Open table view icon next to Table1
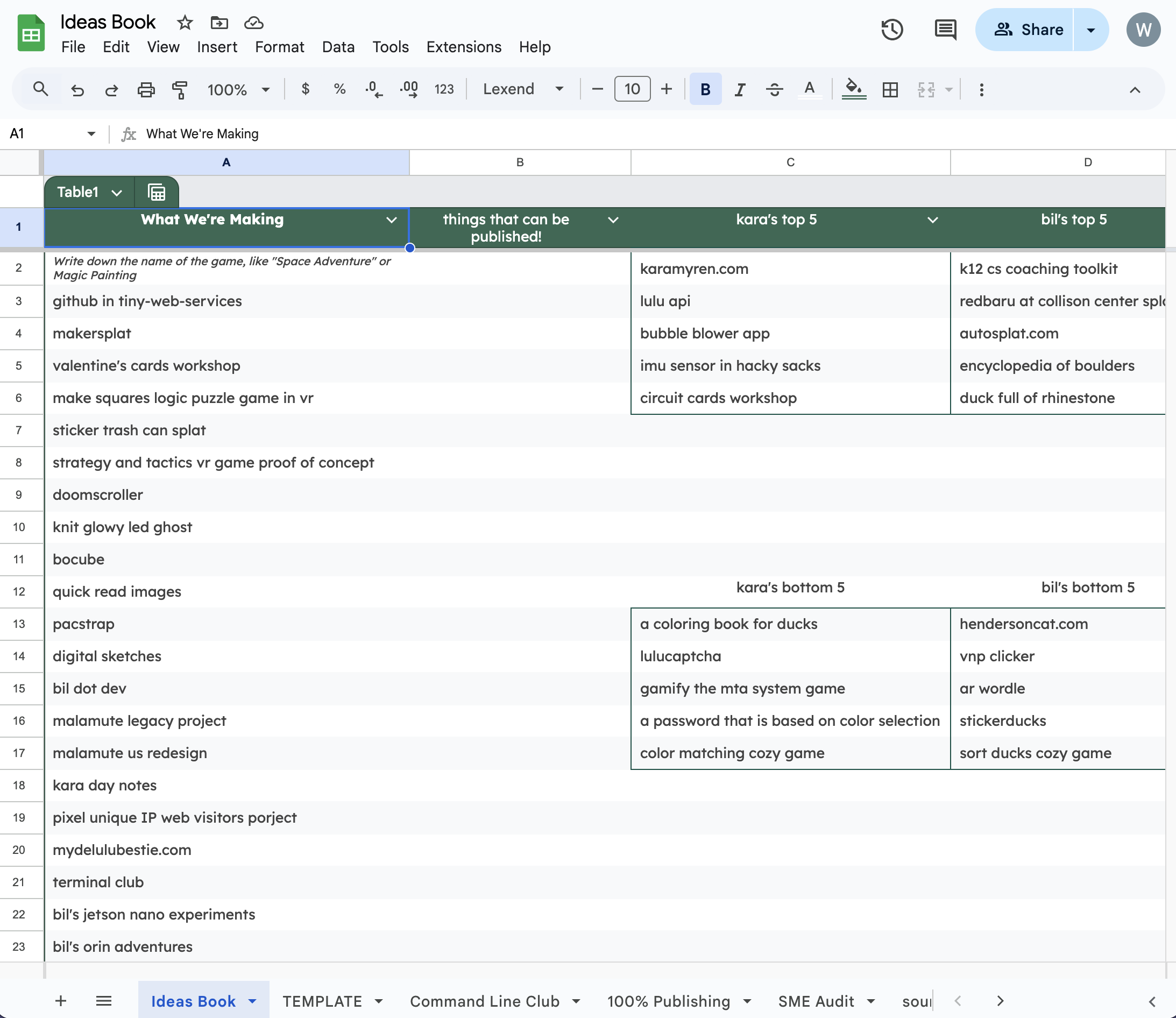 point(156,192)
